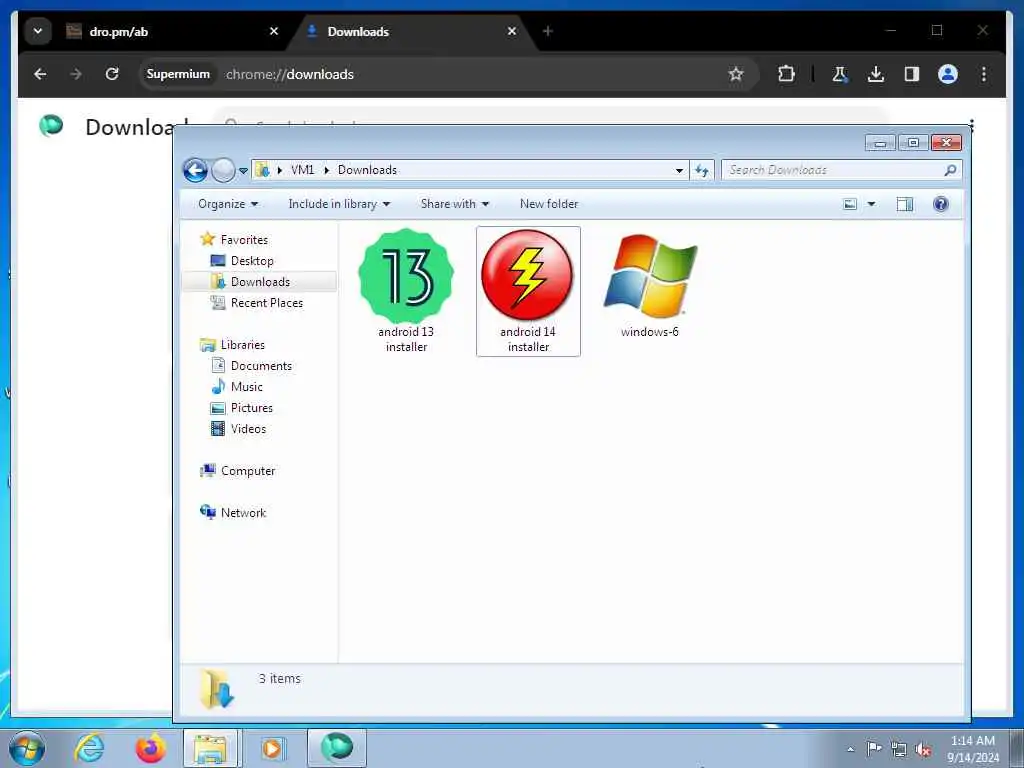Click Supermium taskbar button
The image size is (1024, 768).
tap(337, 748)
